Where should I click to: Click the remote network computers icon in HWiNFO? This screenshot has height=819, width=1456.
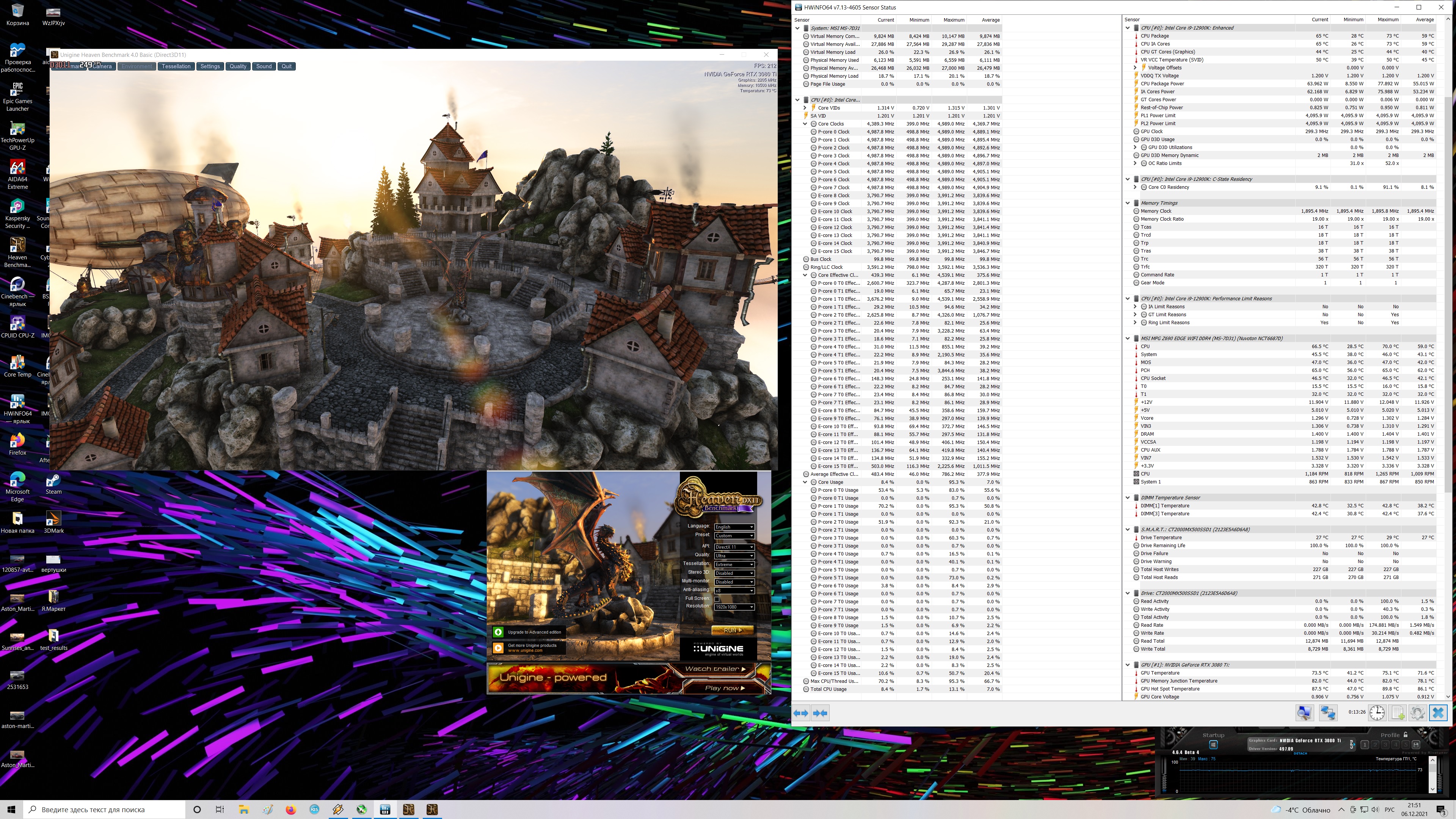(1328, 713)
